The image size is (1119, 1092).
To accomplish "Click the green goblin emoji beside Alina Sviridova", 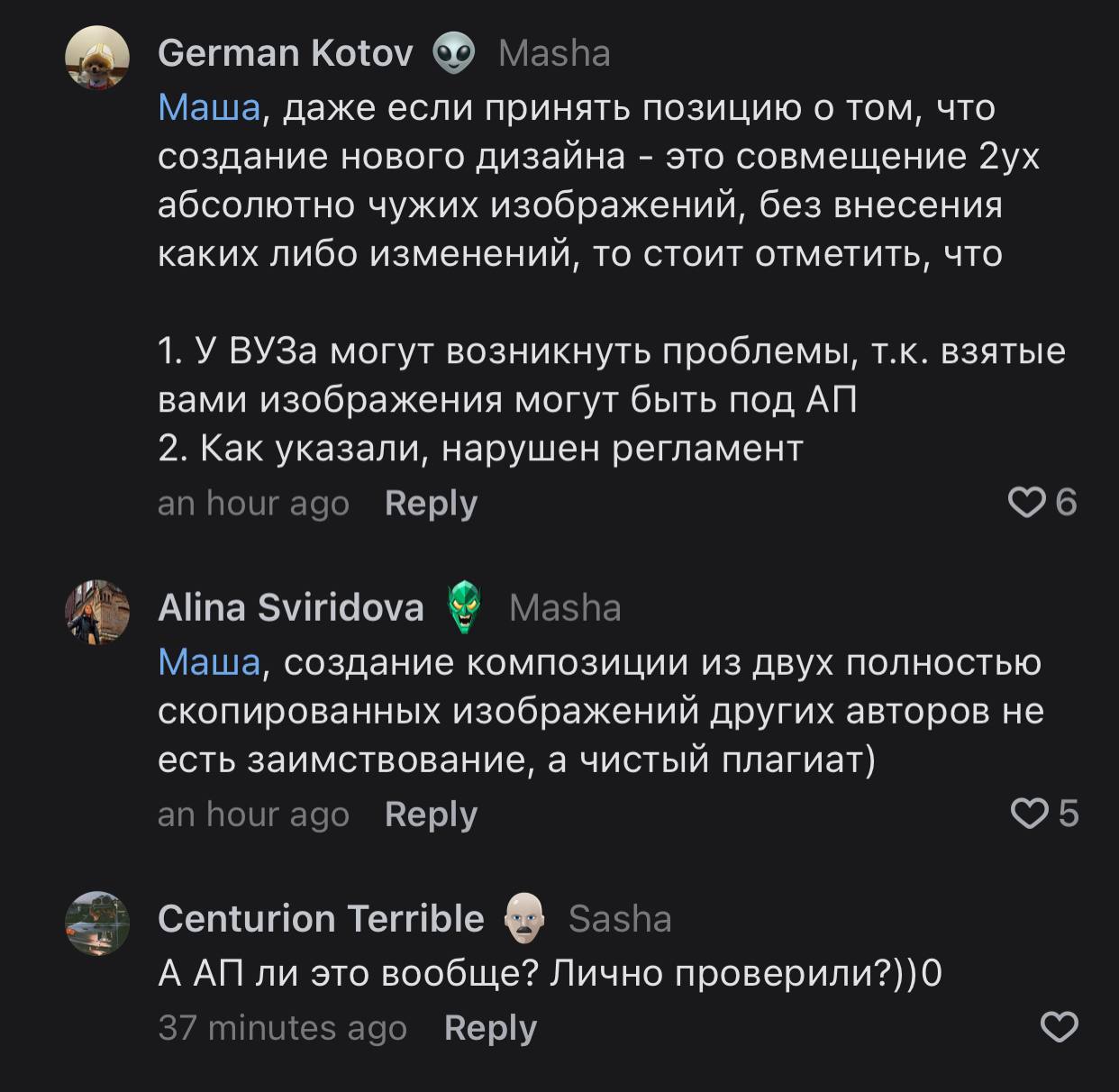I will [466, 608].
